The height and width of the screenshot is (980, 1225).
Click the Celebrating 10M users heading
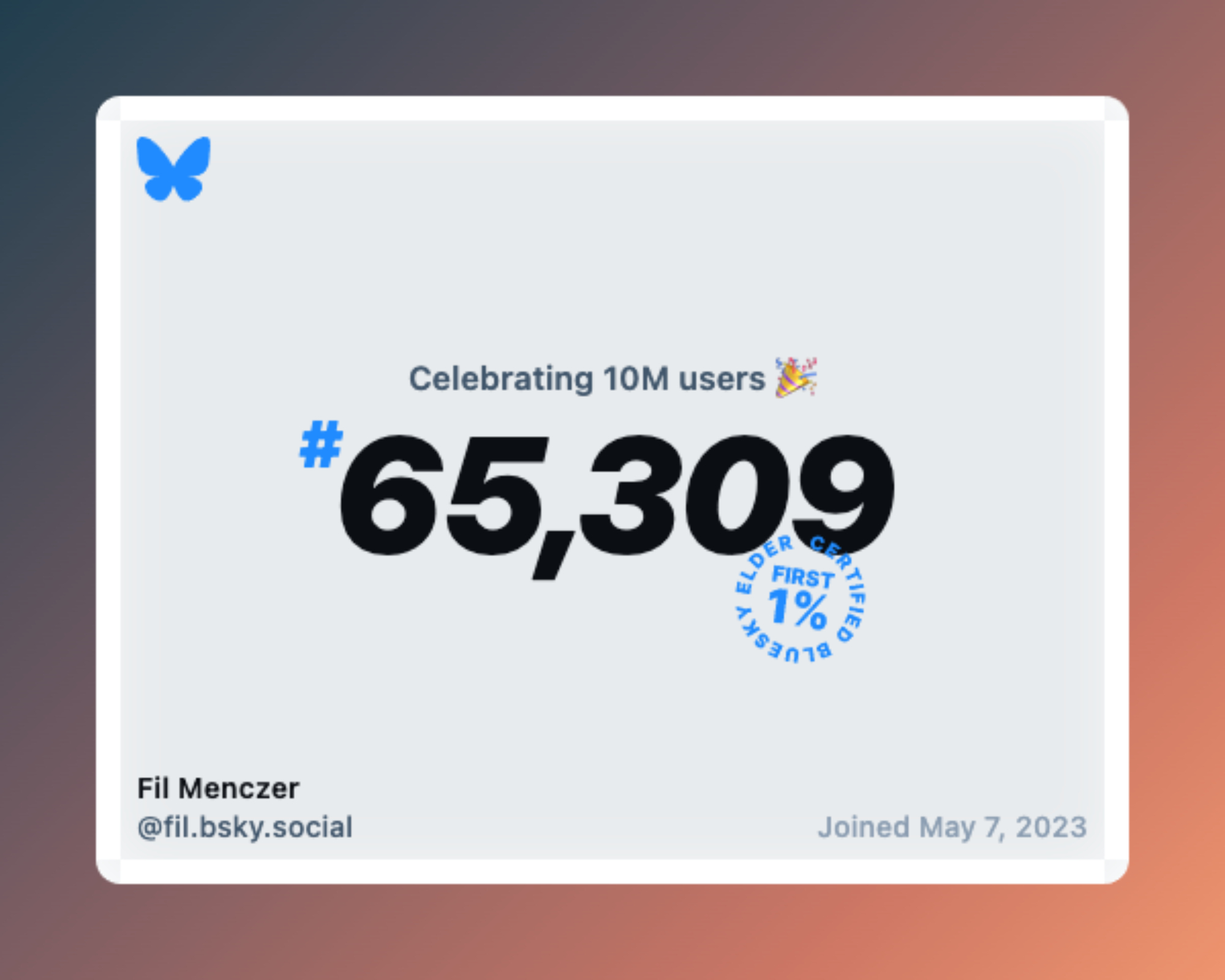[587, 379]
